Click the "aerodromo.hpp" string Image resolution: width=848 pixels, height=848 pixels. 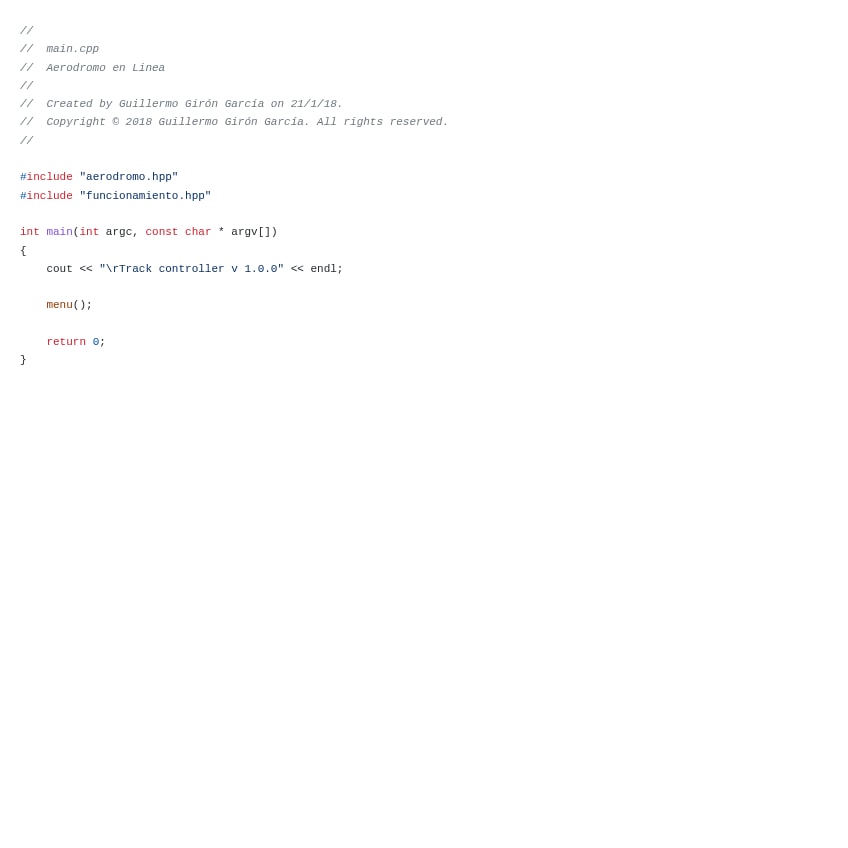129,177
